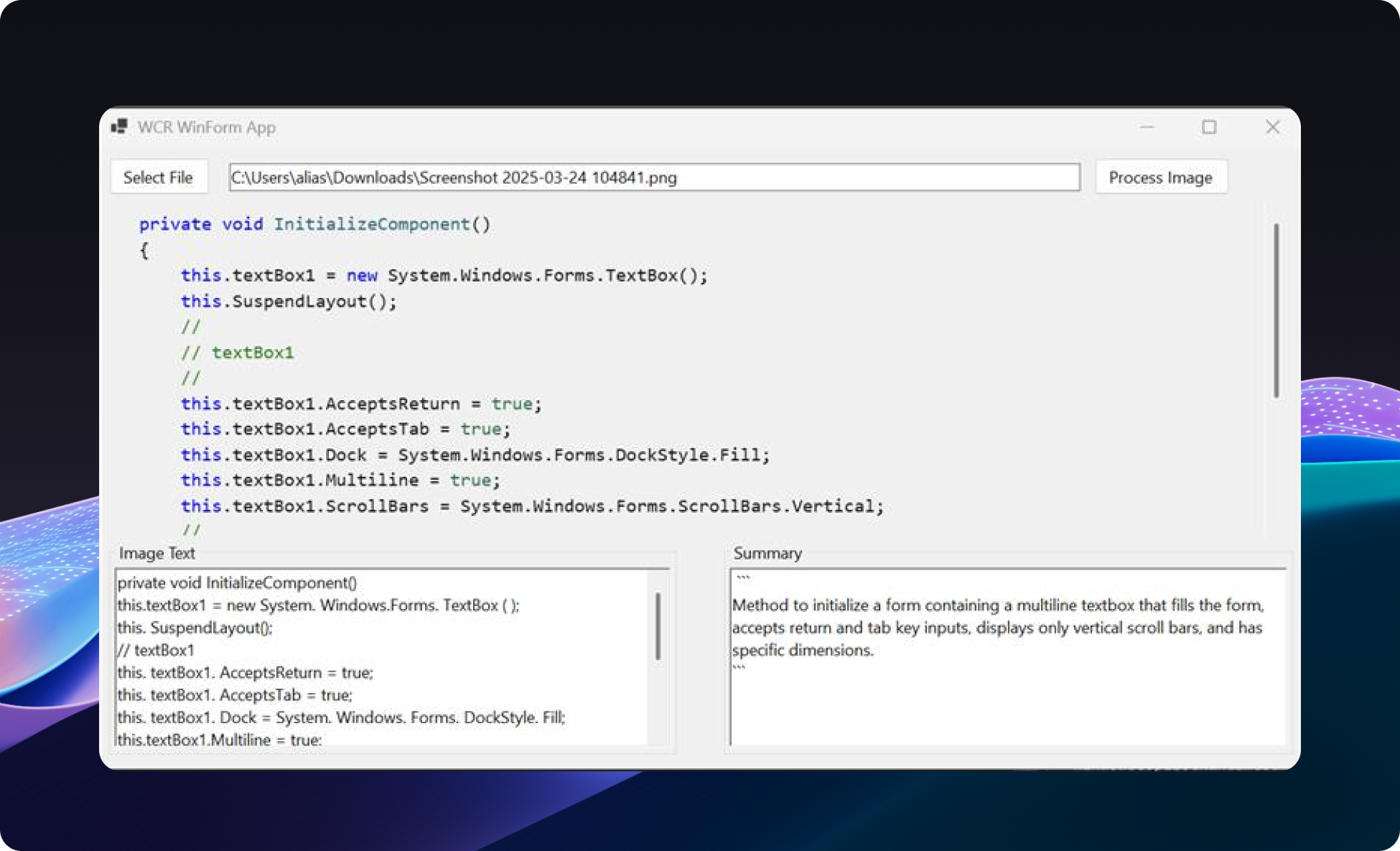Click the ScrollBars.Vertical code line in preview
The width and height of the screenshot is (1400, 851).
tap(531, 506)
